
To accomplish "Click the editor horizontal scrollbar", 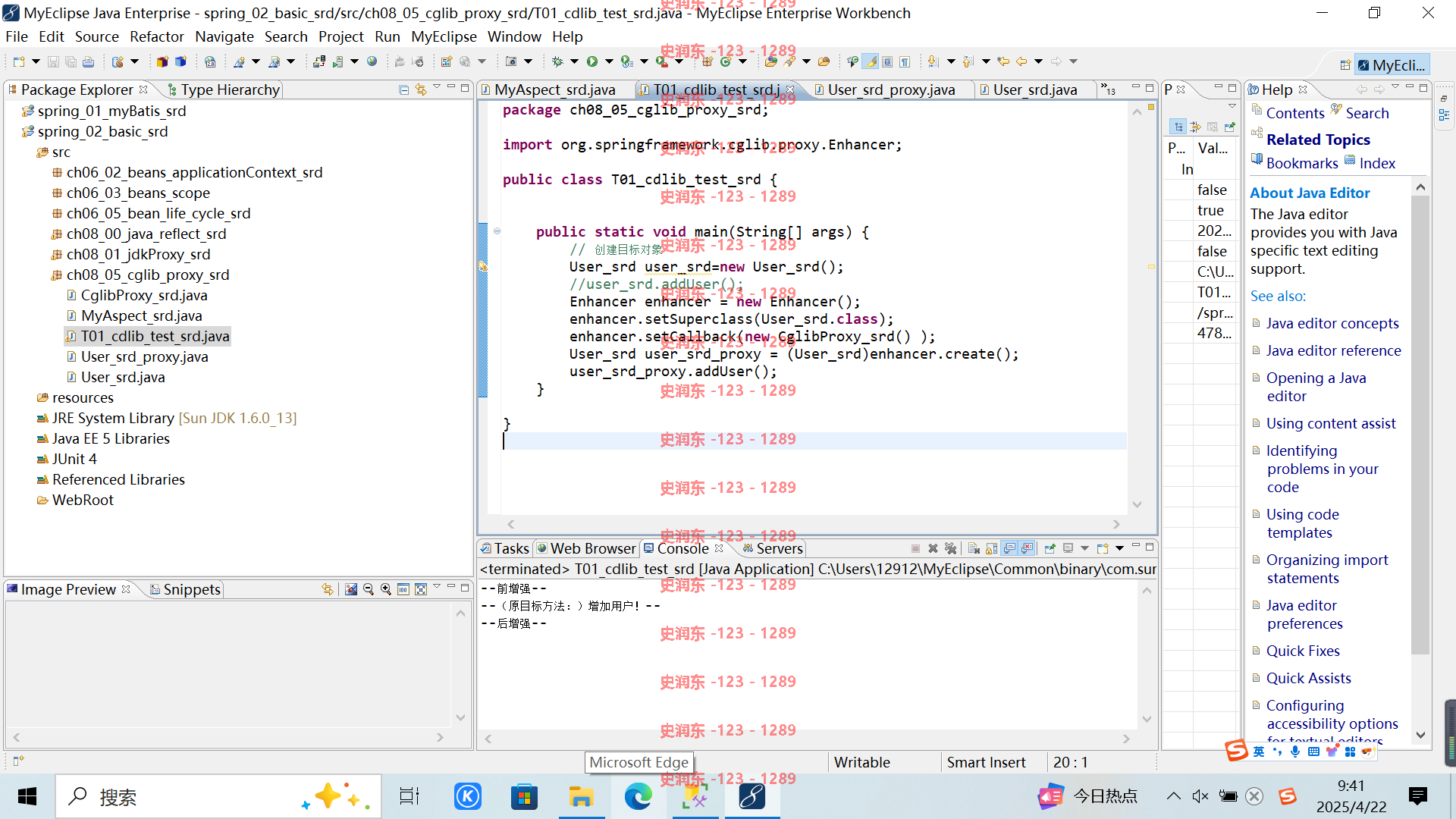I will point(813,524).
